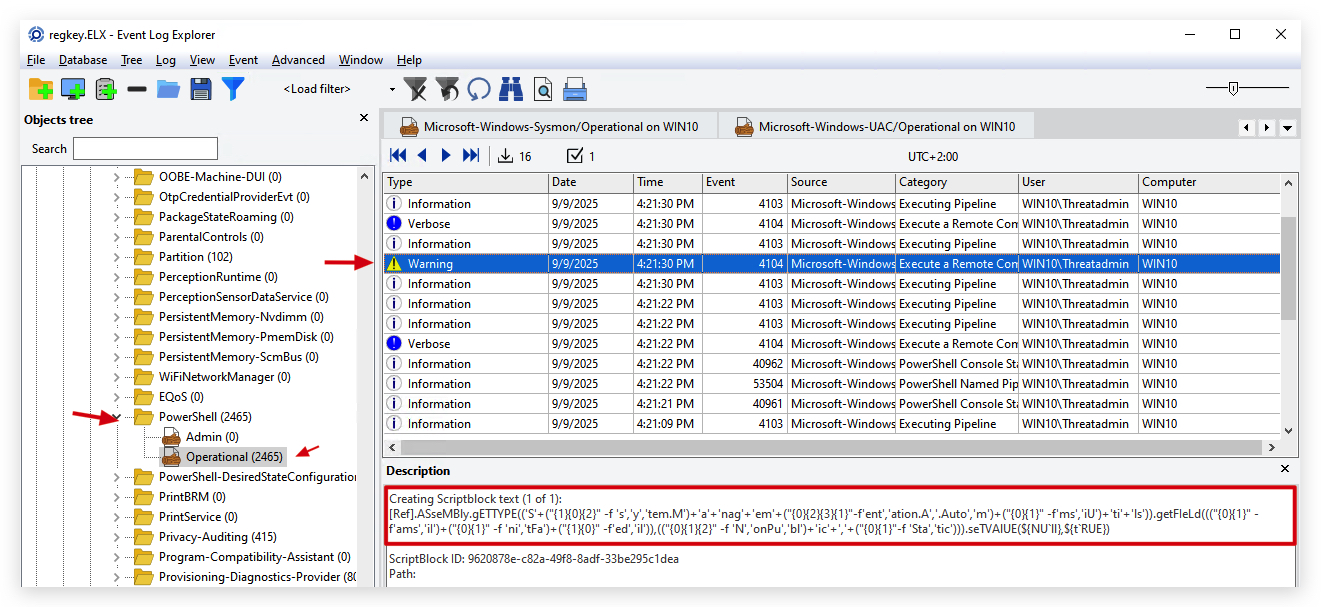Screen dimensions: 1321x607
Task: Expand the Privacy-Auditing (415) node
Action: [x=116, y=537]
